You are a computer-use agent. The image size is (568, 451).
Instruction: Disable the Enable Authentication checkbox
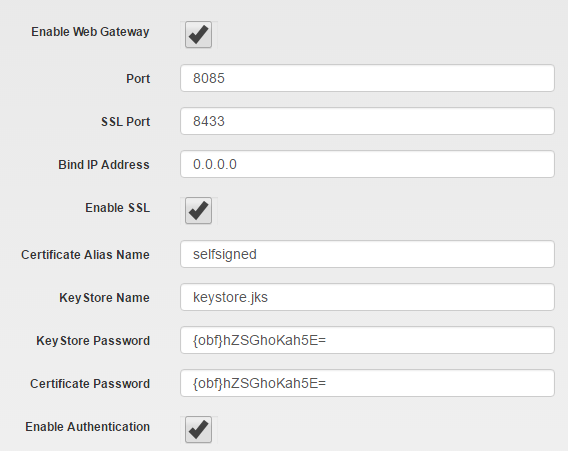(198, 430)
